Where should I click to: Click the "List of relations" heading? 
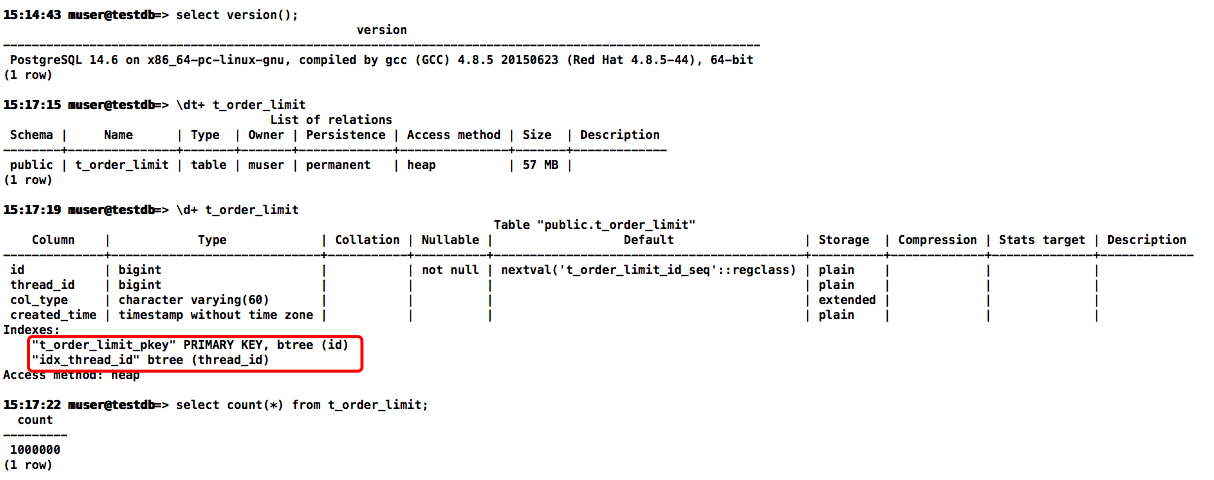point(331,120)
